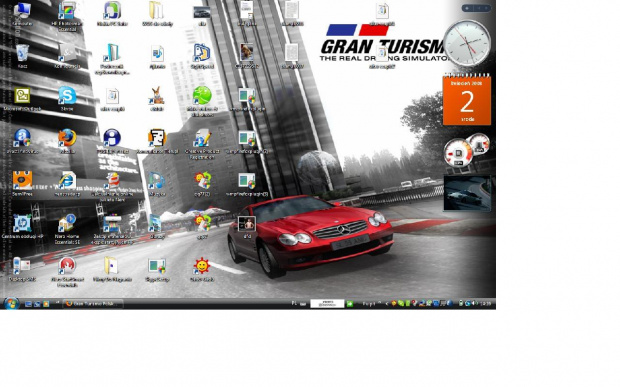620x387 pixels.
Task: Open the gg77(1) installer icon
Action: coord(202,181)
